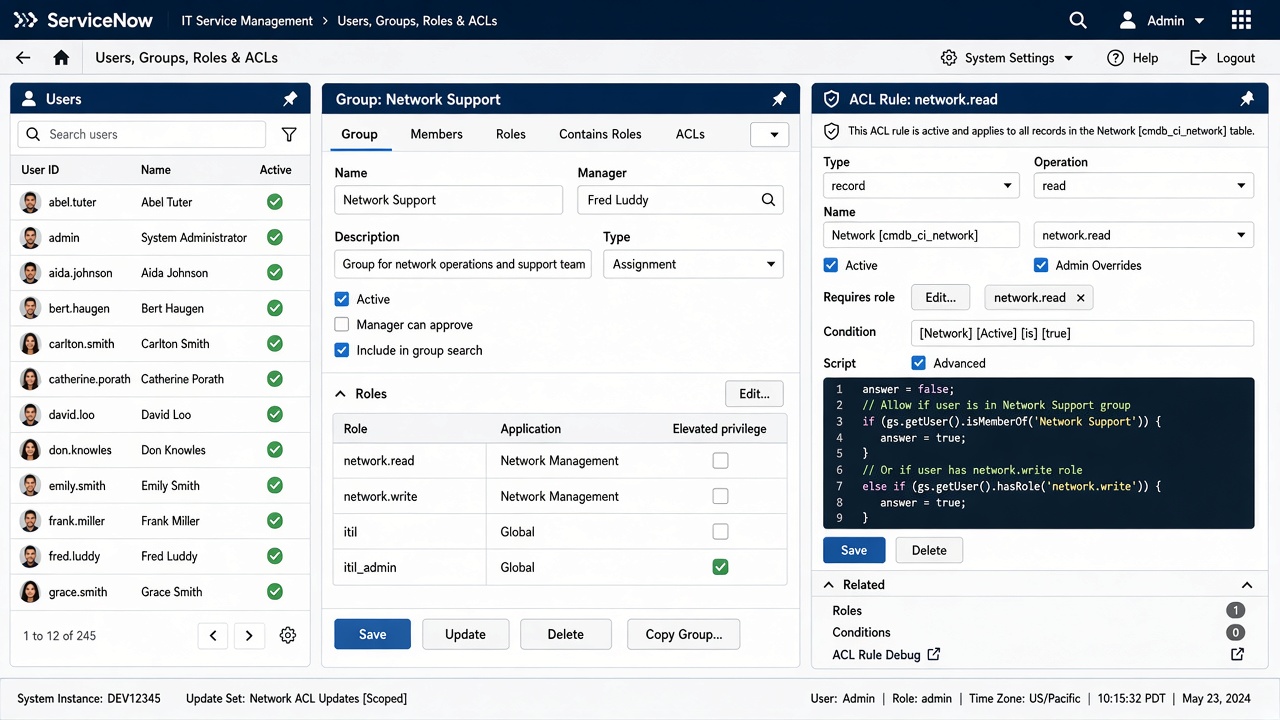The width and height of the screenshot is (1280, 720).
Task: Click Delete button in ACL Rule panel
Action: coord(929,550)
